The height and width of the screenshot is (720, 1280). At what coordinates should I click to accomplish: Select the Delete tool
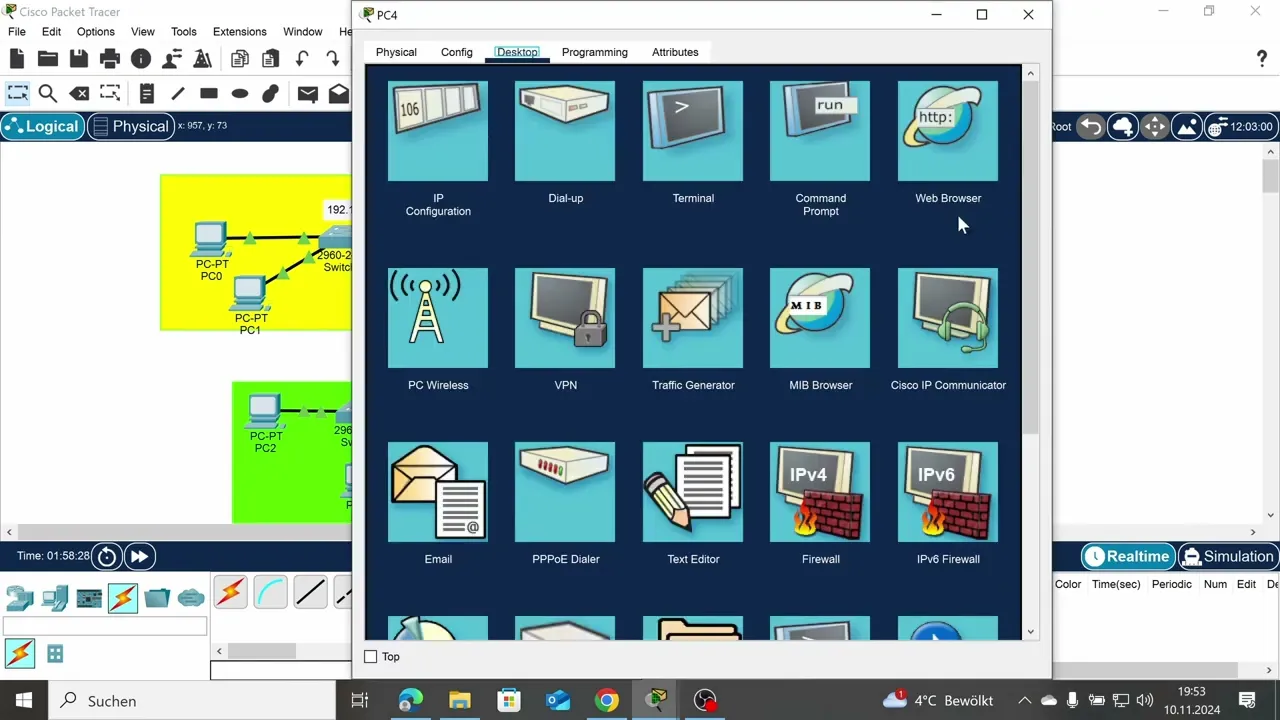coord(79,93)
